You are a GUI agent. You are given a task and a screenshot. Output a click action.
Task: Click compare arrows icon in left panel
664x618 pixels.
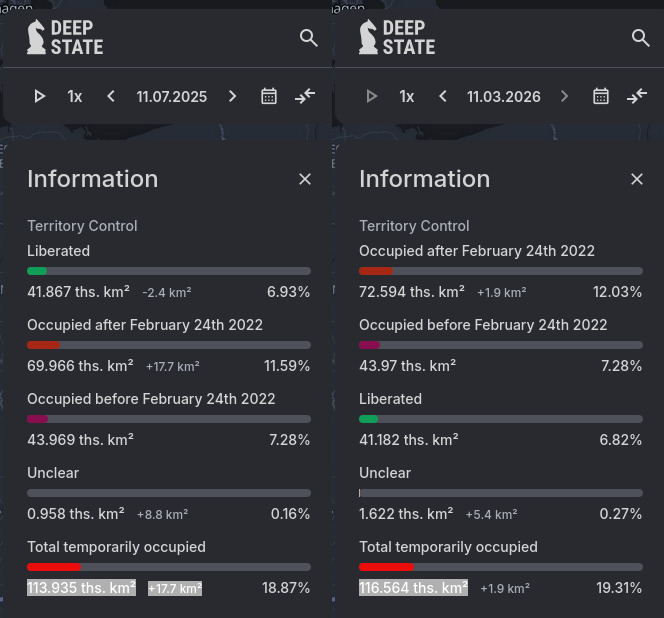pyautogui.click(x=305, y=96)
